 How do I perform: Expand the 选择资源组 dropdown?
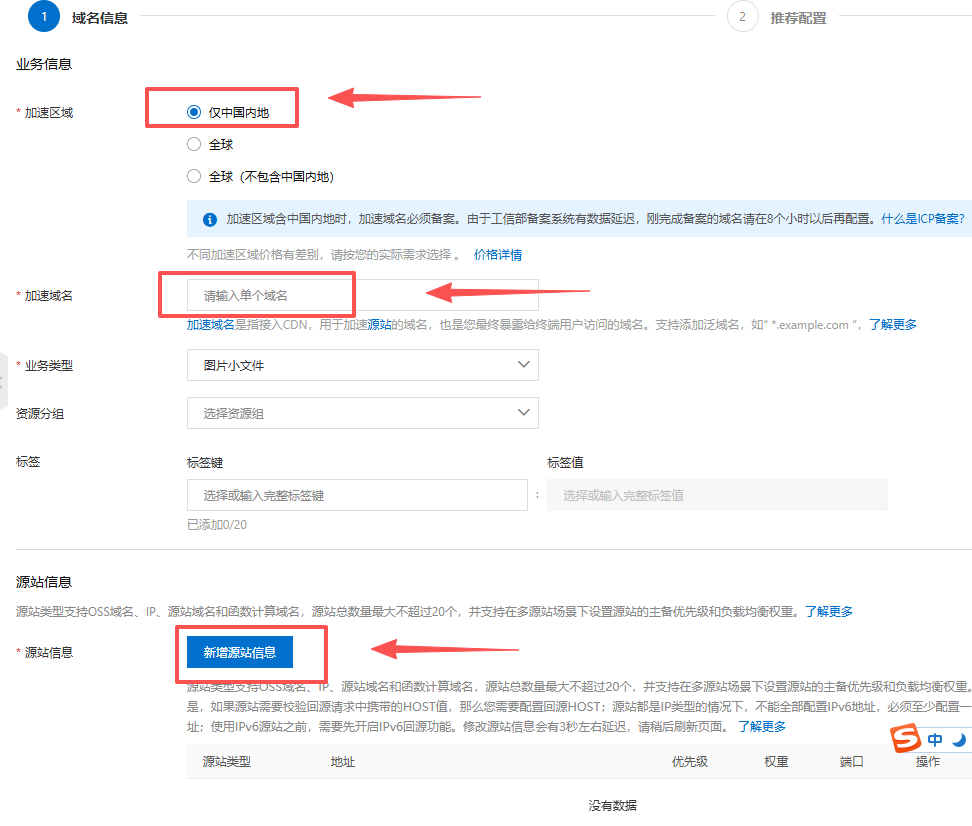[363, 414]
